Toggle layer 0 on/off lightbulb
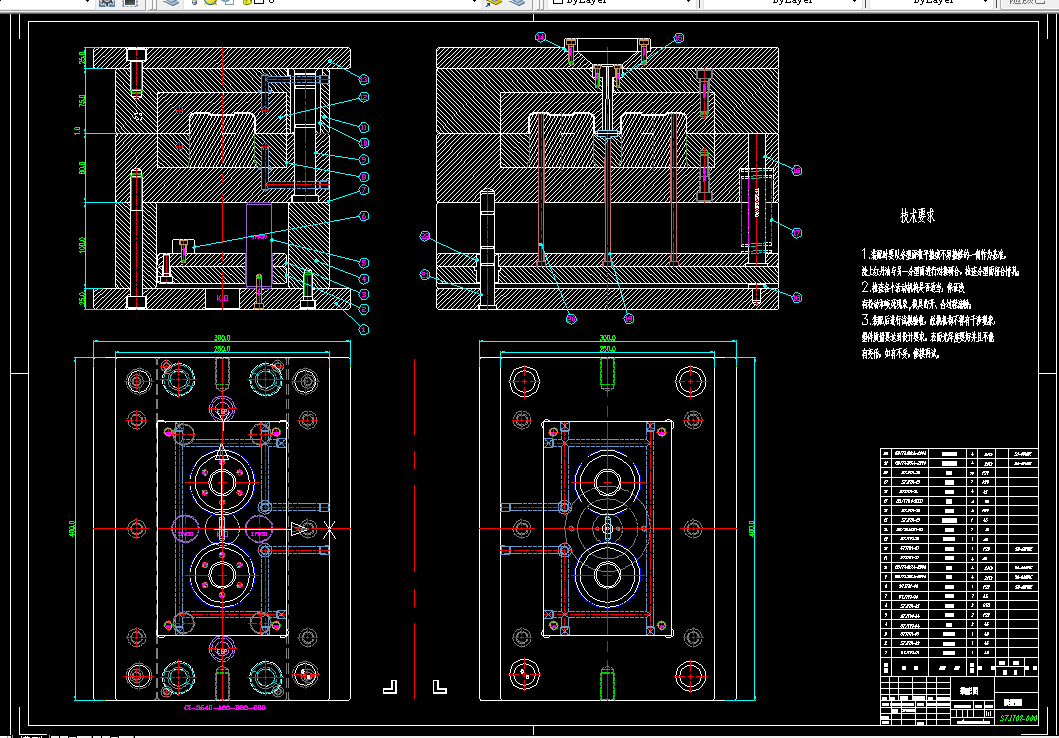 197,3
